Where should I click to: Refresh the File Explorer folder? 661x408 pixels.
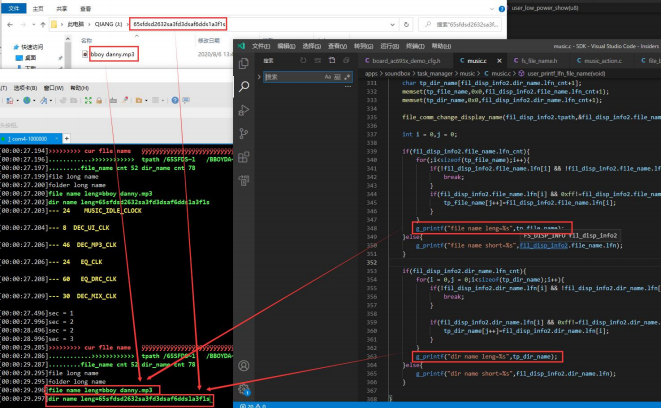[406, 24]
